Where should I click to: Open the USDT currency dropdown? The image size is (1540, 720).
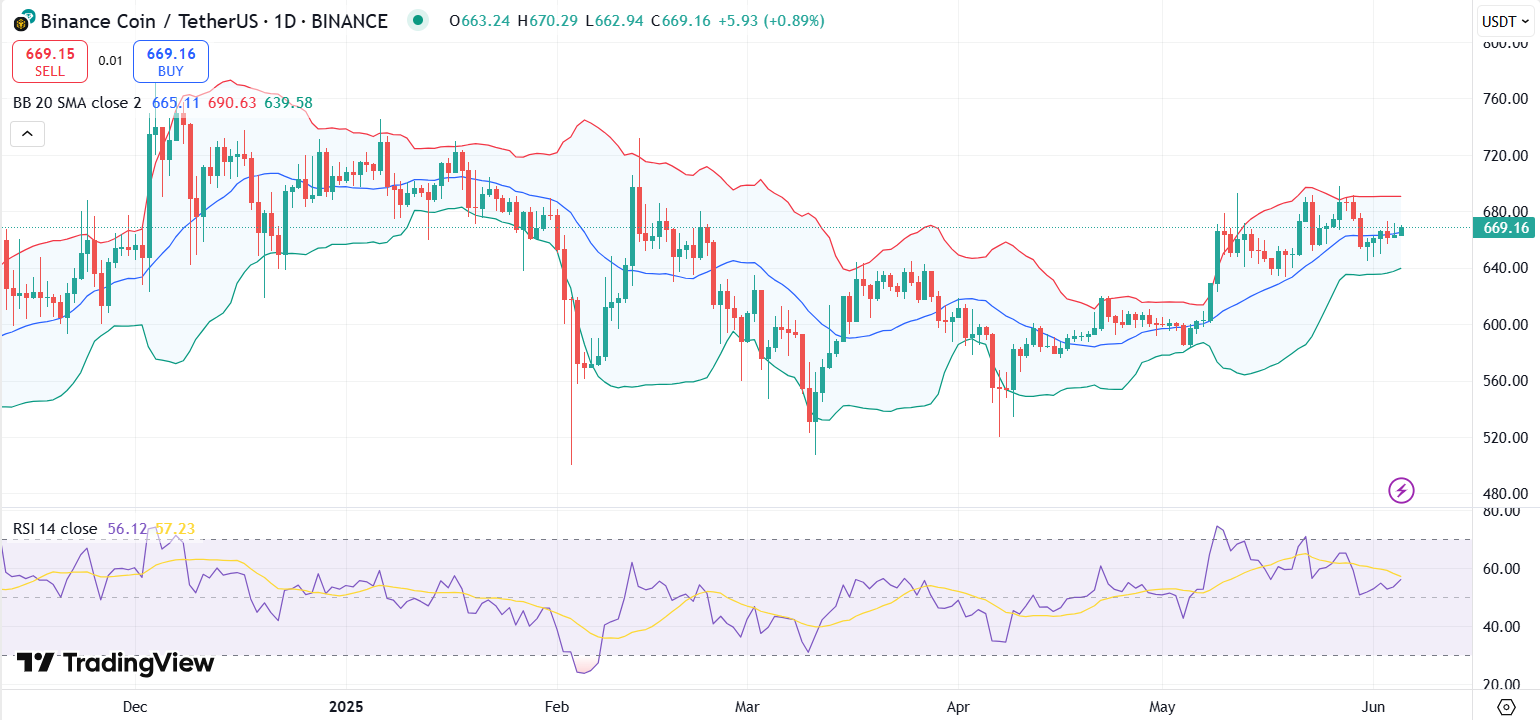click(x=1503, y=20)
